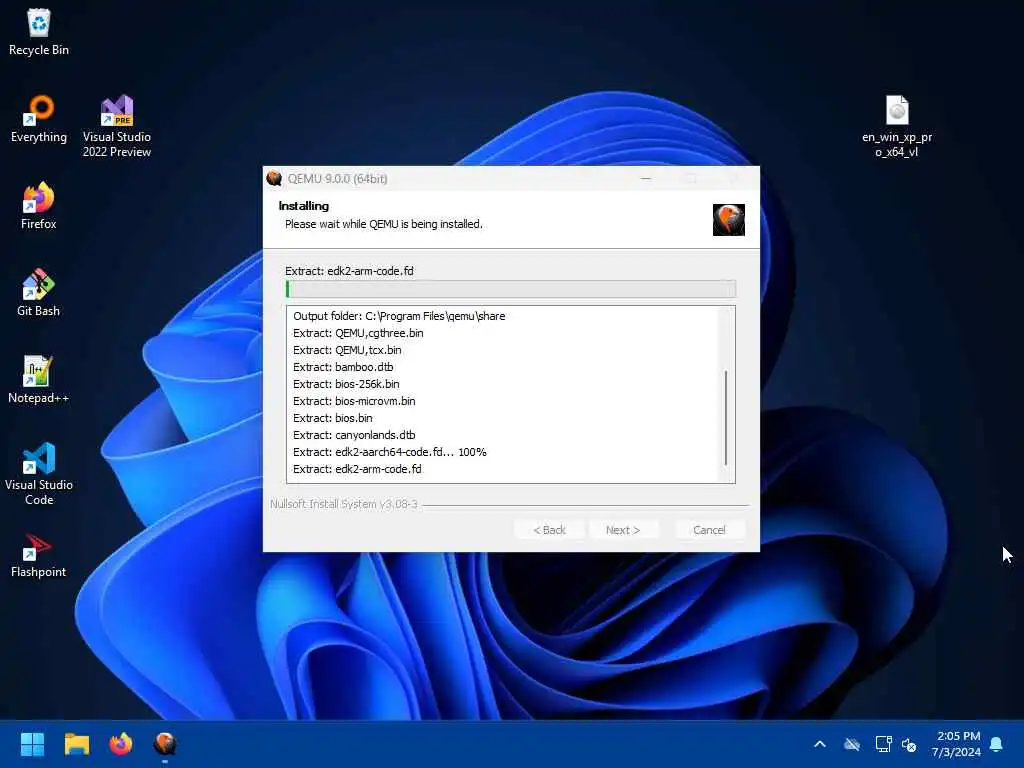
Task: Open Visual Studio 2022 Preview shortcut
Action: coord(117,126)
